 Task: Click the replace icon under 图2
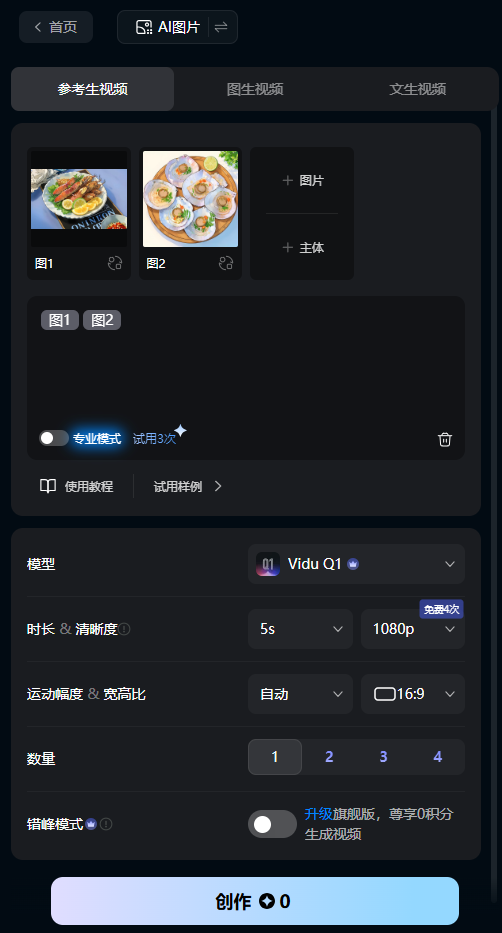click(226, 263)
